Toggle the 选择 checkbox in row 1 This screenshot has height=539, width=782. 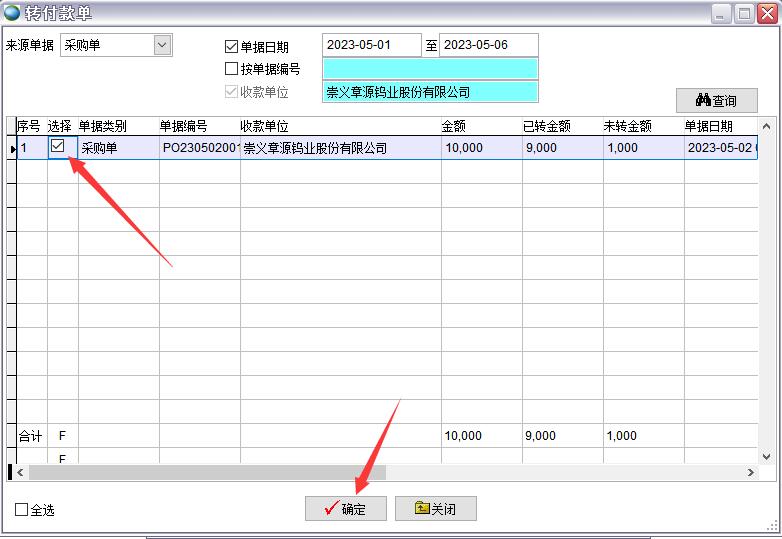[x=58, y=146]
